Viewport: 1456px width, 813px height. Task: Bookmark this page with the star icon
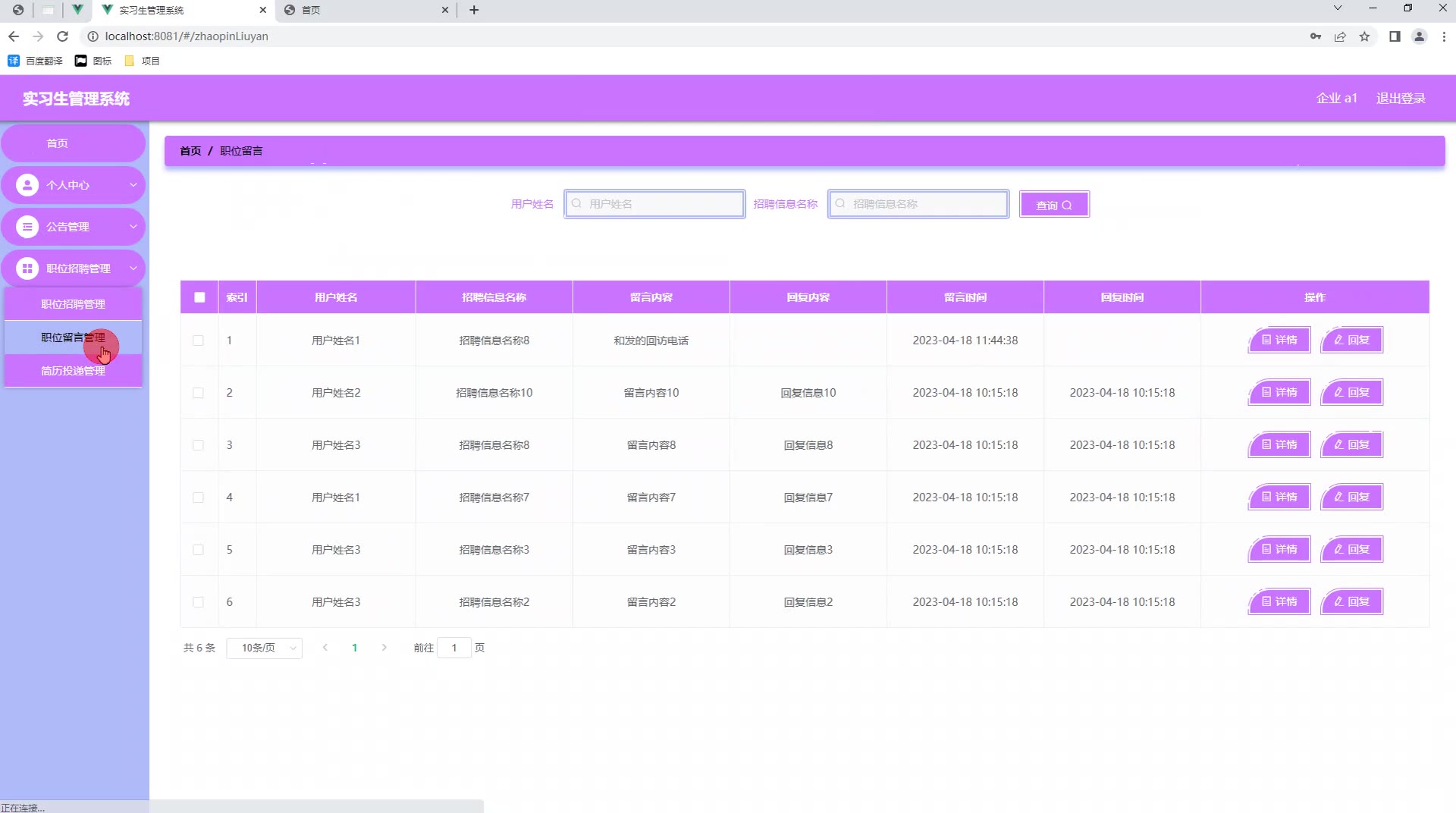pyautogui.click(x=1364, y=36)
